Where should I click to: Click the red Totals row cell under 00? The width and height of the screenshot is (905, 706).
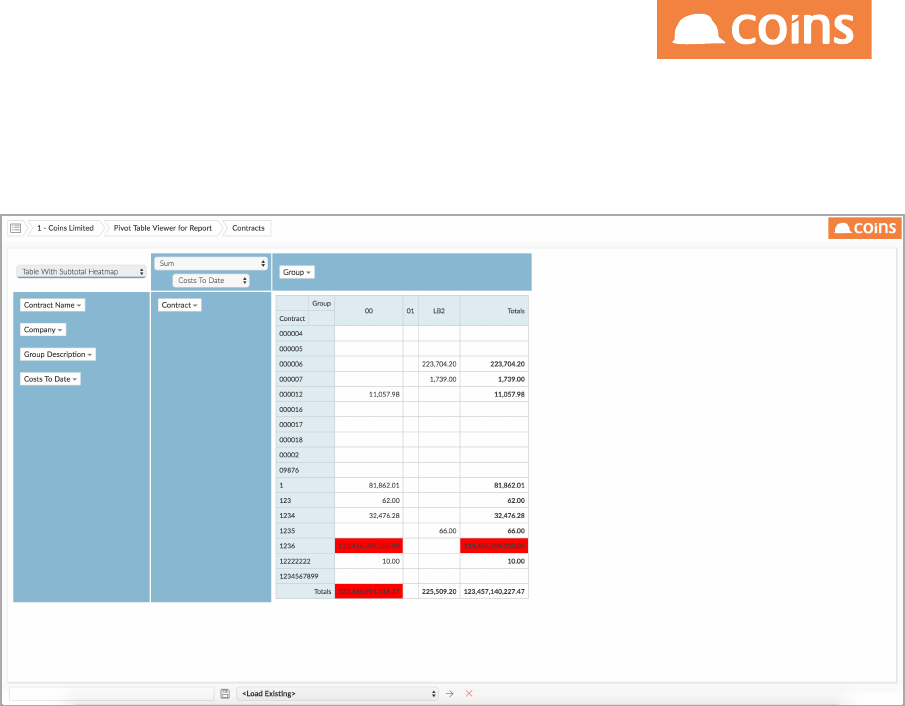pyautogui.click(x=369, y=591)
